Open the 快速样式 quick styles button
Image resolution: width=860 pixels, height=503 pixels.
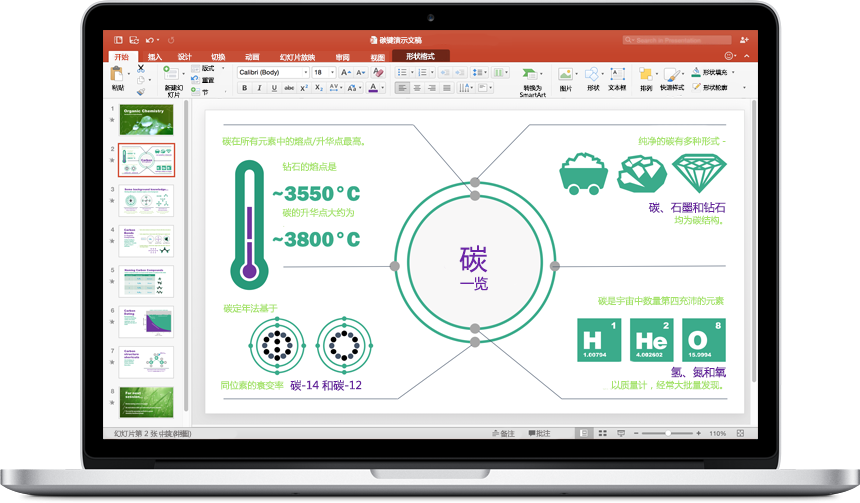click(672, 78)
